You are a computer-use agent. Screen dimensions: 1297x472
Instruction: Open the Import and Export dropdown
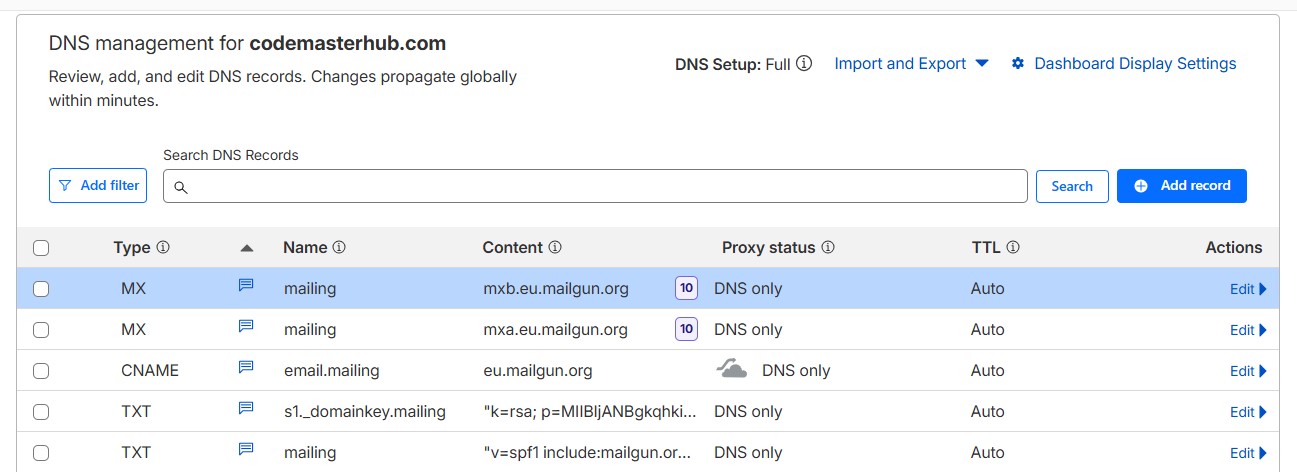[910, 64]
